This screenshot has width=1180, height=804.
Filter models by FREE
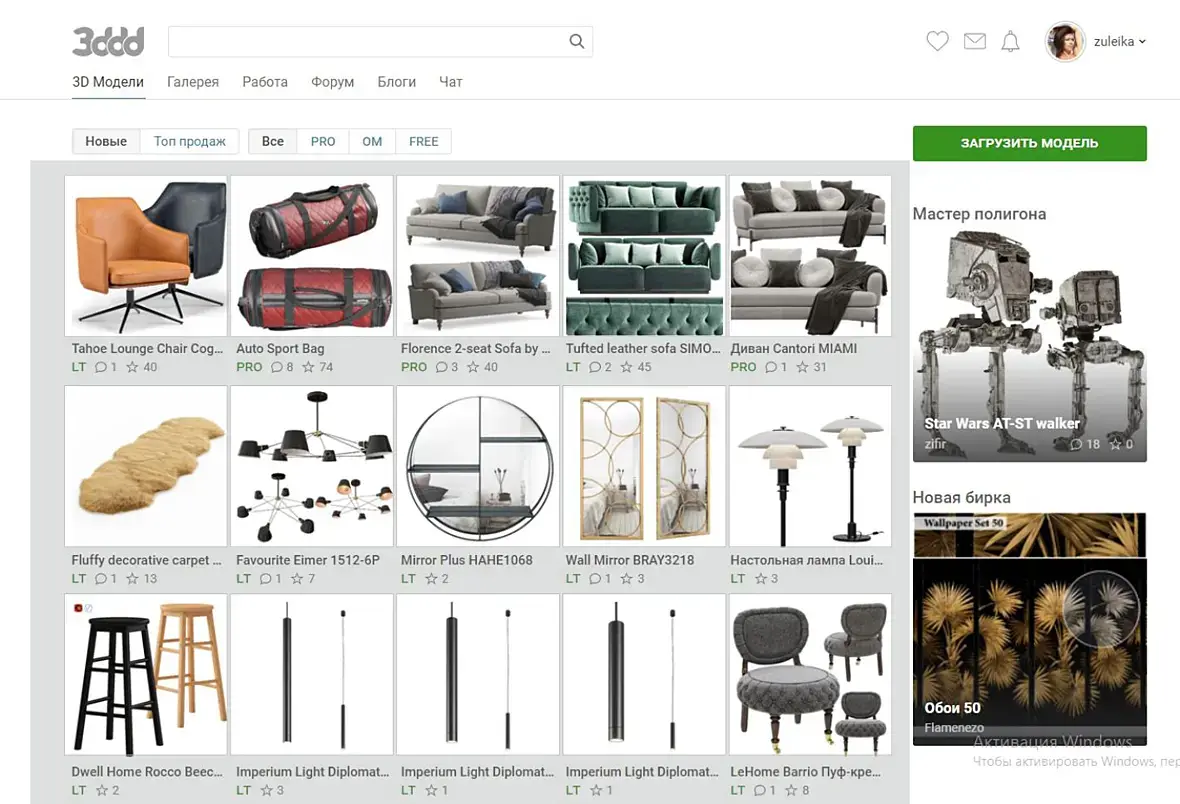tap(424, 142)
